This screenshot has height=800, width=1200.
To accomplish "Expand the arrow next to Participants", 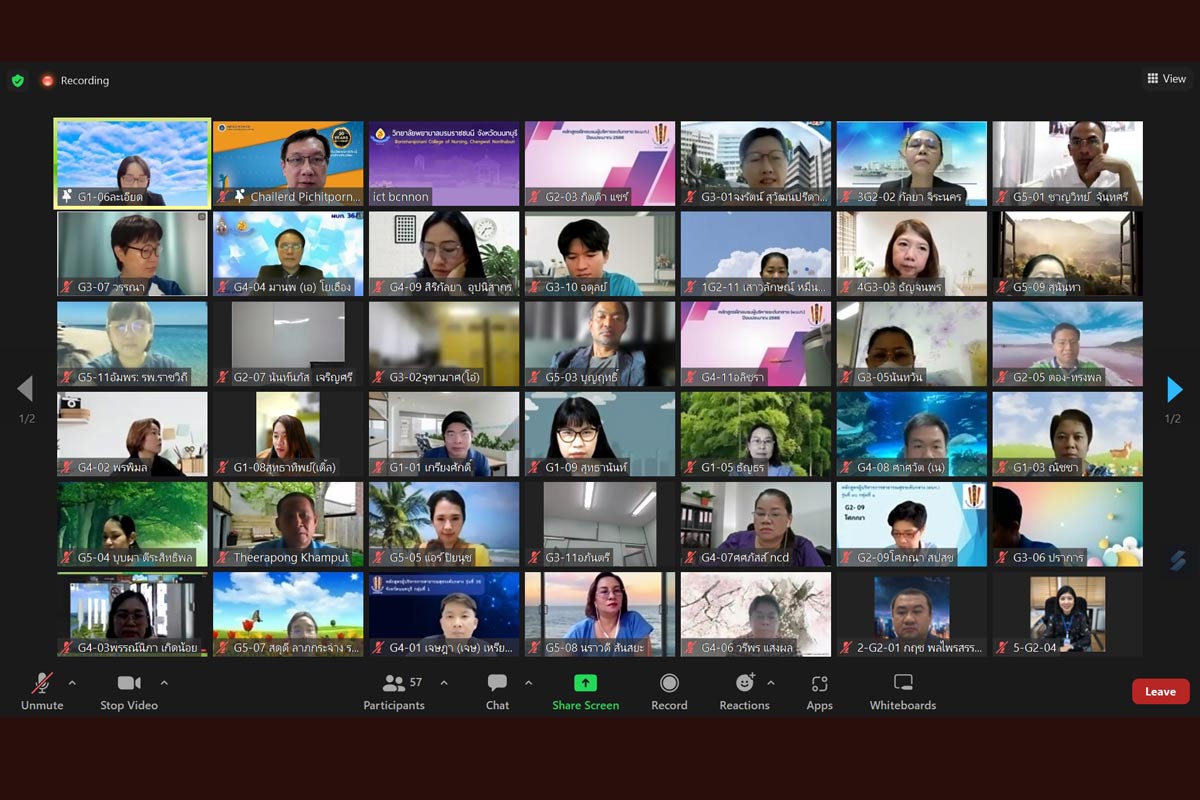I will pos(444,683).
